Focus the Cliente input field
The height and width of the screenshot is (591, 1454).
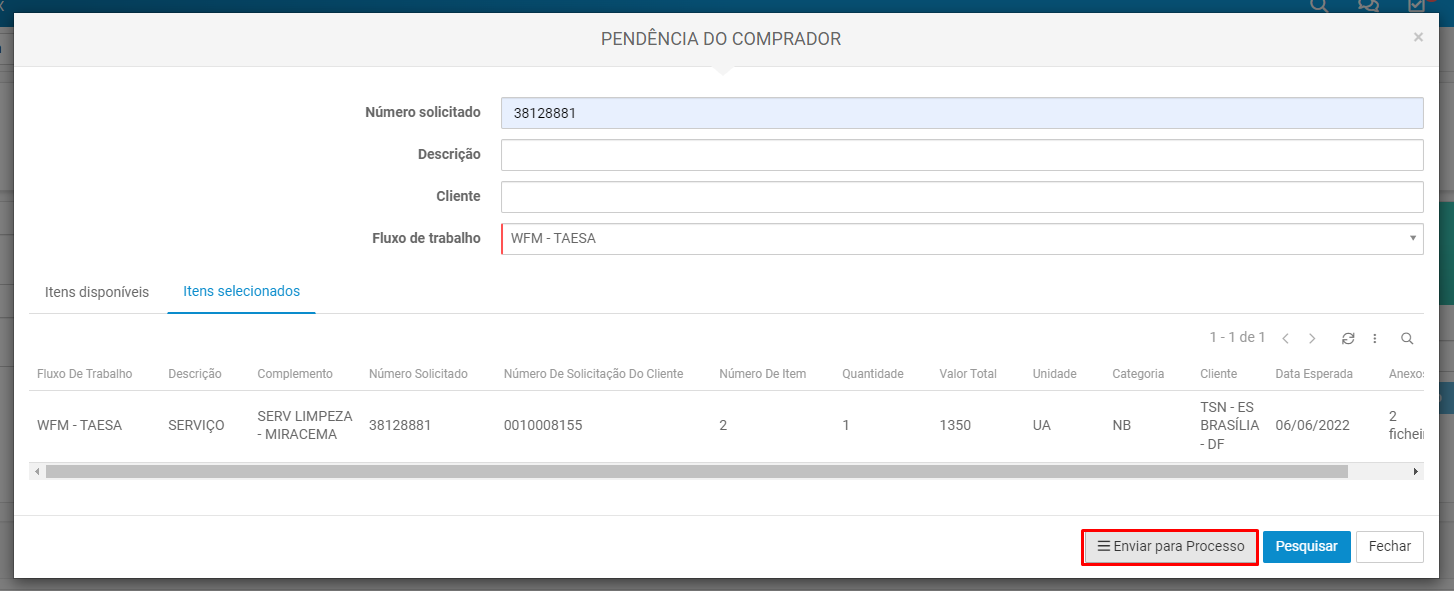point(963,196)
